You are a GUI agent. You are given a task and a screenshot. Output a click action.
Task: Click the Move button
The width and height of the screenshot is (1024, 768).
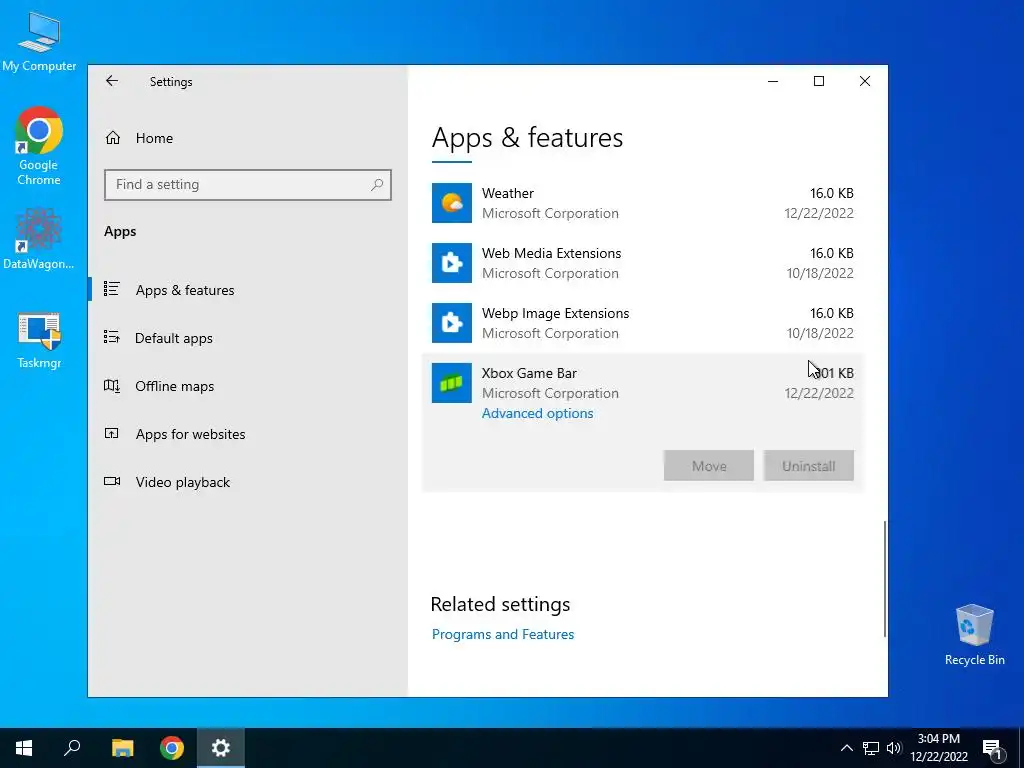click(709, 466)
